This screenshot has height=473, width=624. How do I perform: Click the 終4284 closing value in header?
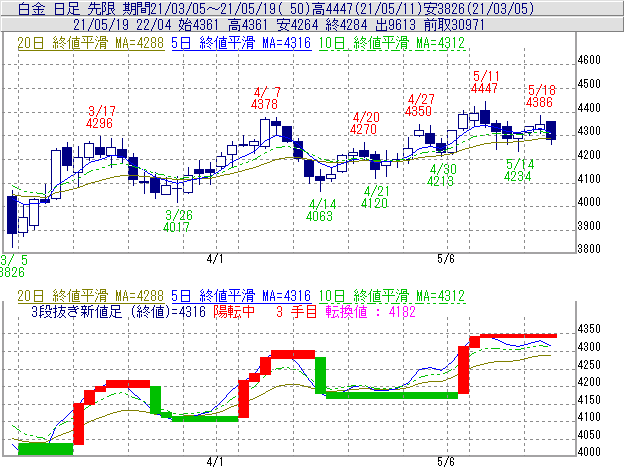click(346, 25)
